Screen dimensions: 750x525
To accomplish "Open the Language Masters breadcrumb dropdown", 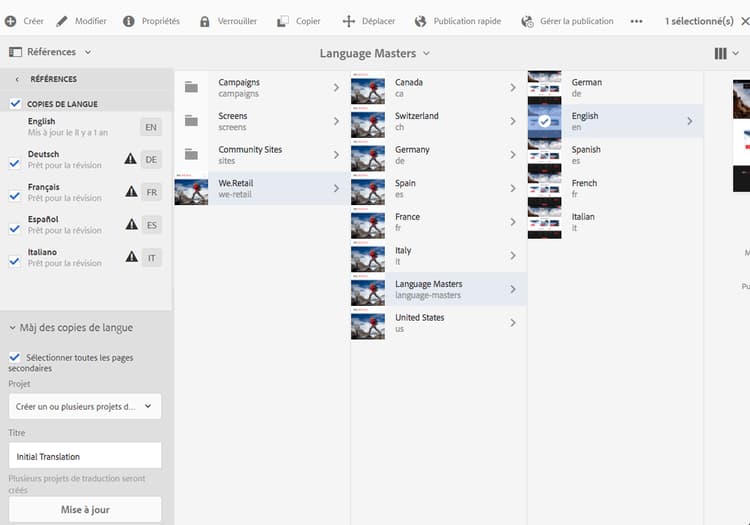I will (x=426, y=53).
